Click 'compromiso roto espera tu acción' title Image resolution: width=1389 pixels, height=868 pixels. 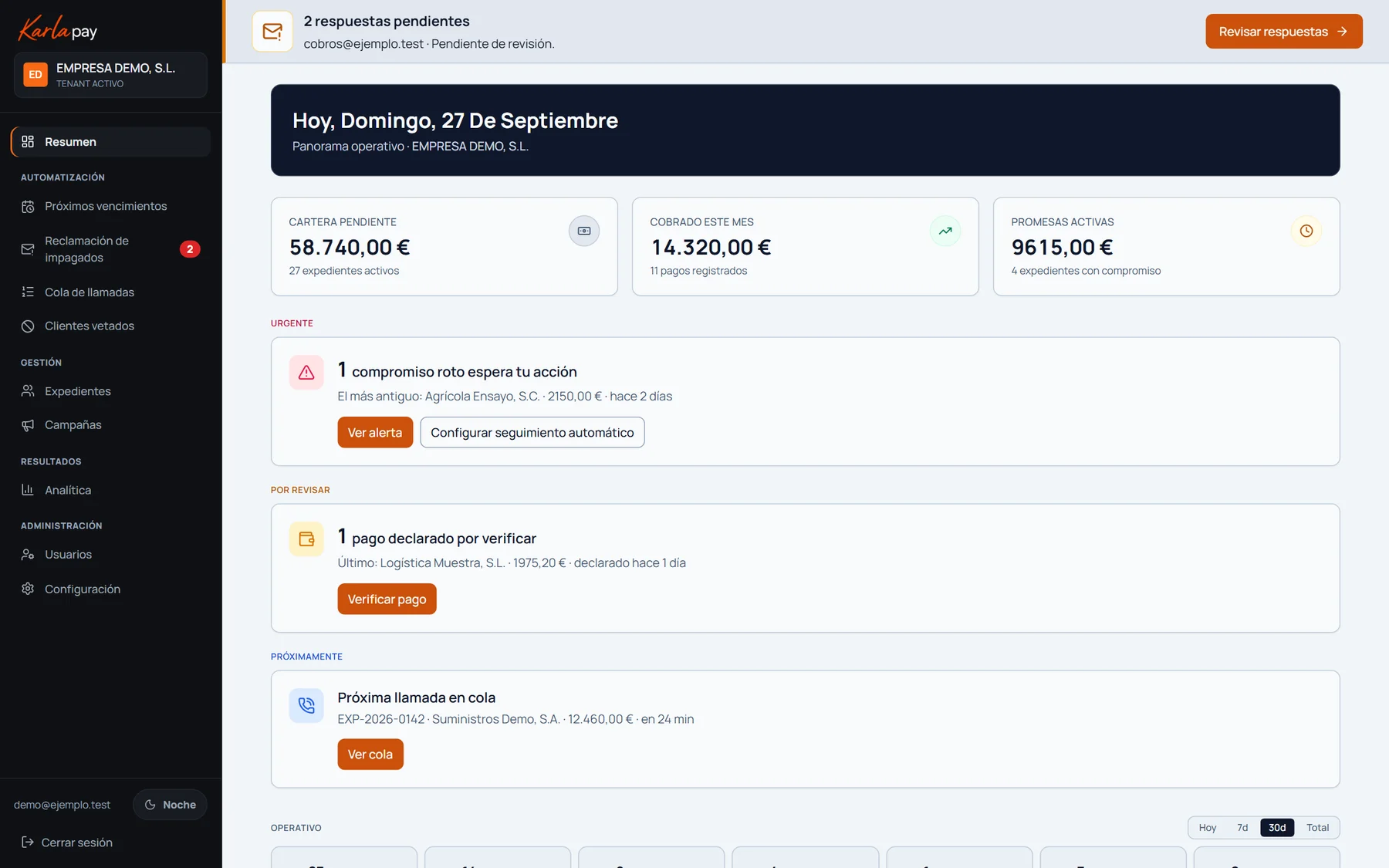[x=465, y=372]
